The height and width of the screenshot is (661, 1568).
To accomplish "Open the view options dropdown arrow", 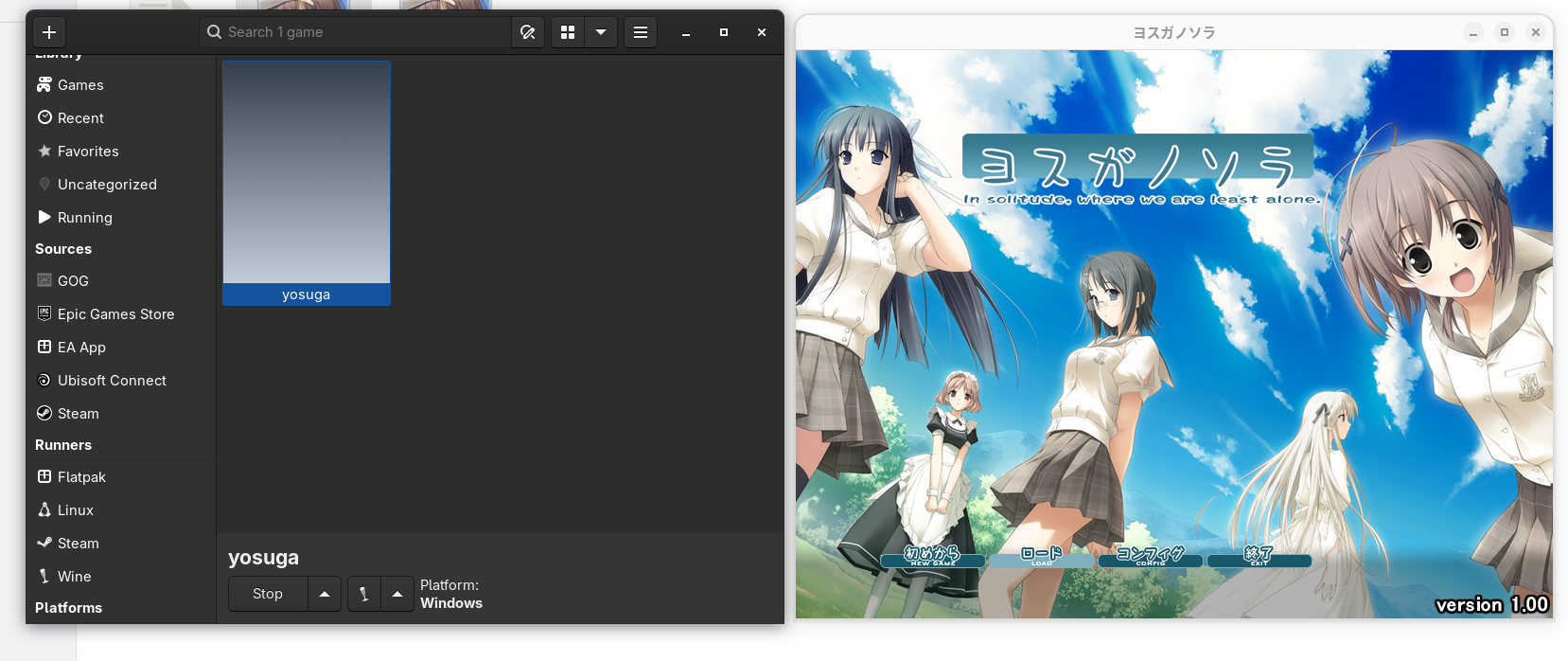I will [x=601, y=32].
